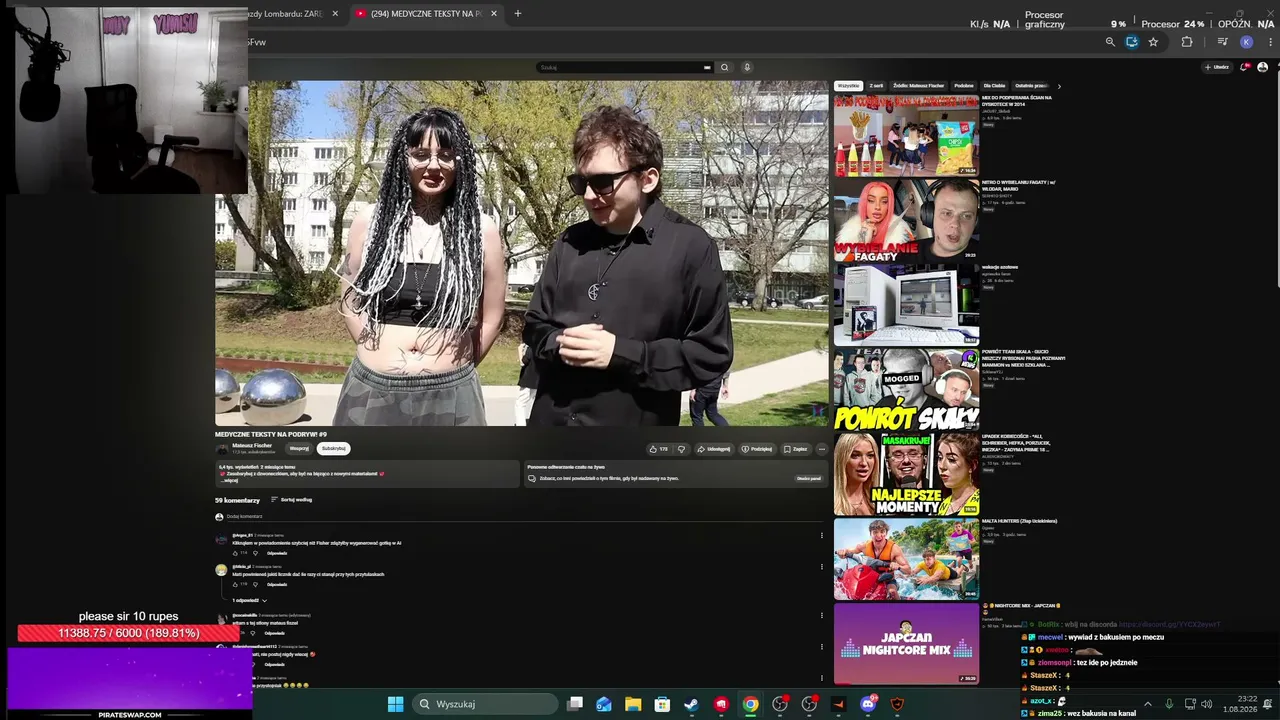The width and height of the screenshot is (1280, 720).
Task: Open the YouTube account avatar menu
Action: click(x=1262, y=67)
